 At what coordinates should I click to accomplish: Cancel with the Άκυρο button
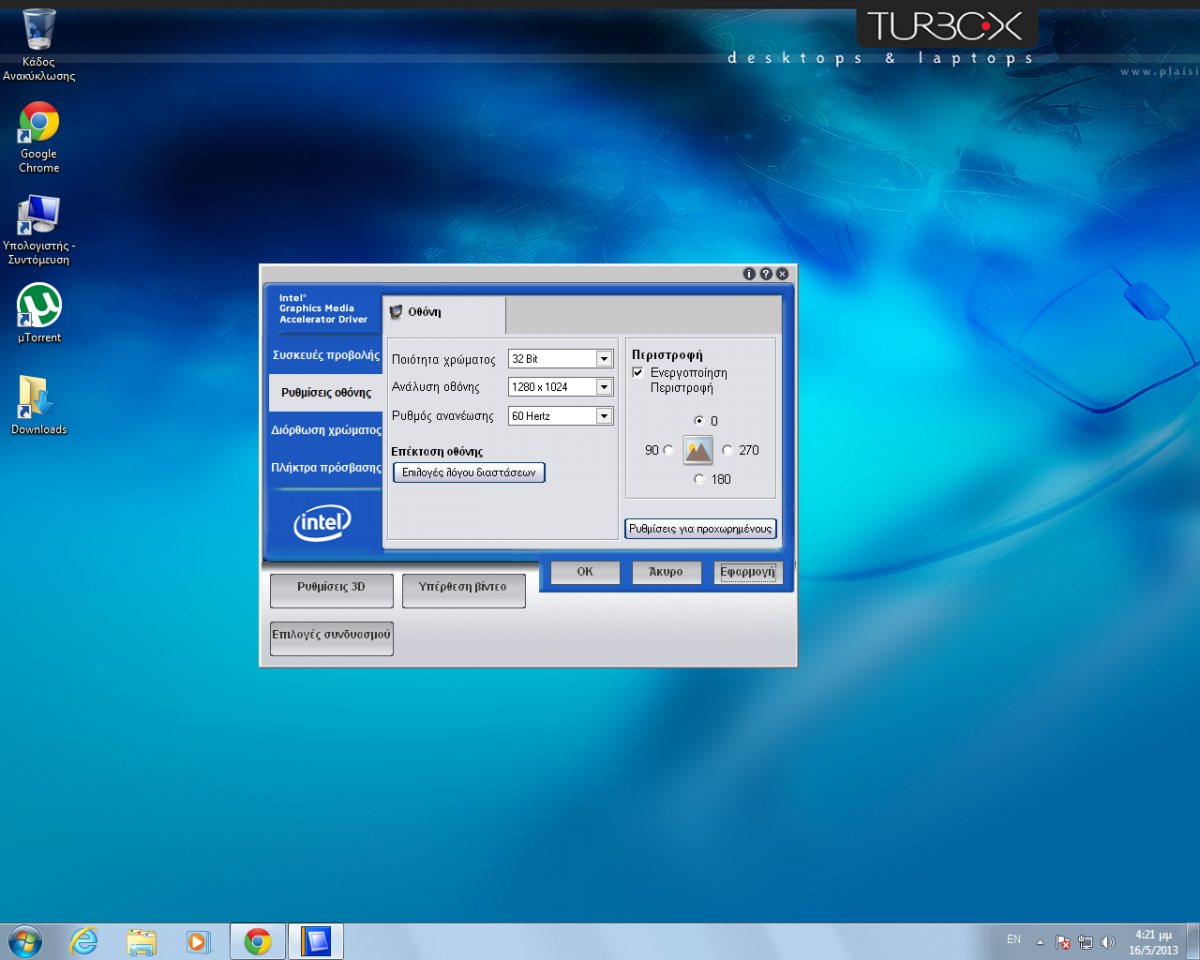tap(666, 572)
